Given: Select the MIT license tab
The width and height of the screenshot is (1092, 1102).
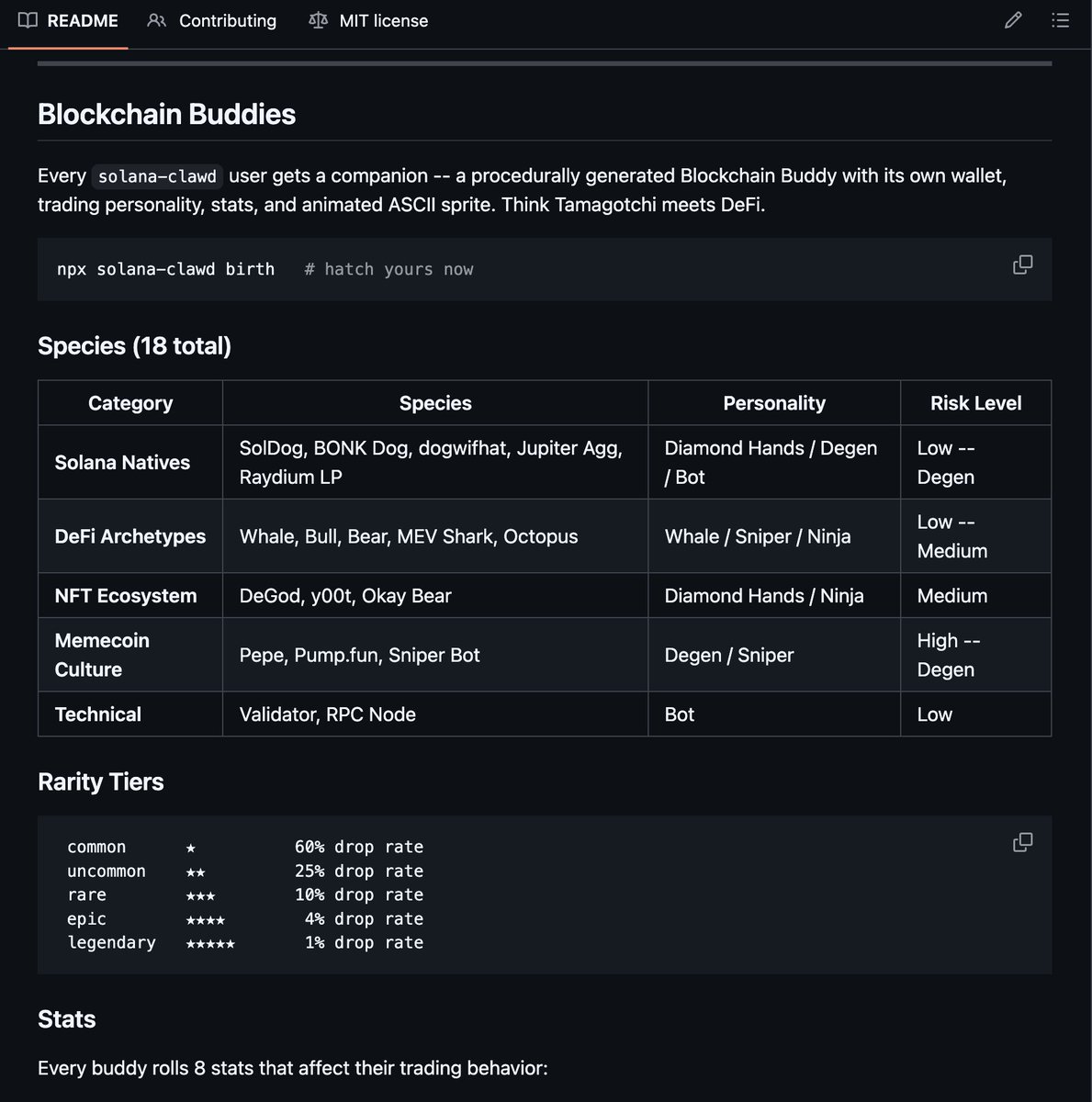Looking at the screenshot, I should coord(383,20).
